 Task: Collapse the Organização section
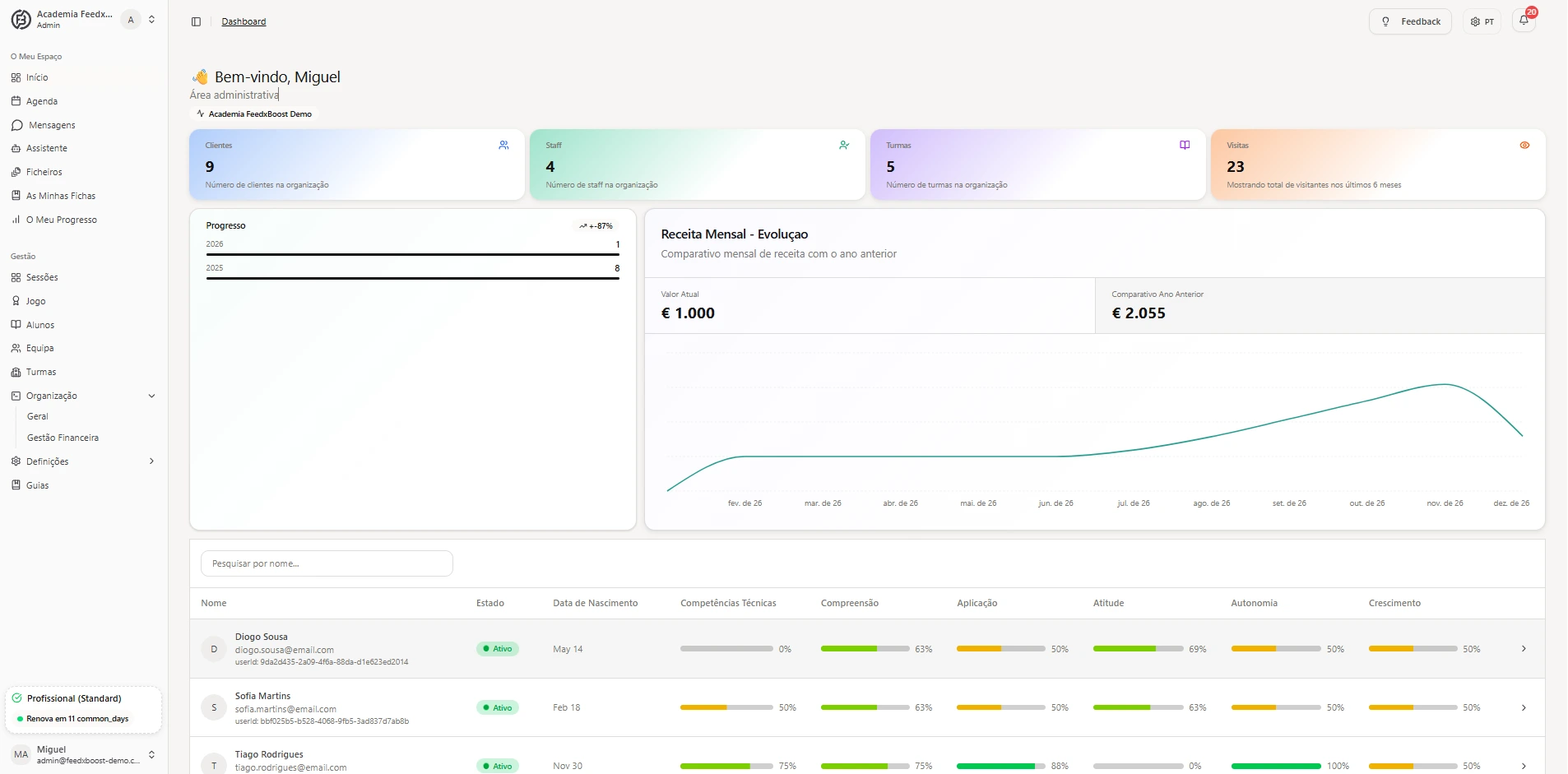pyautogui.click(x=151, y=396)
